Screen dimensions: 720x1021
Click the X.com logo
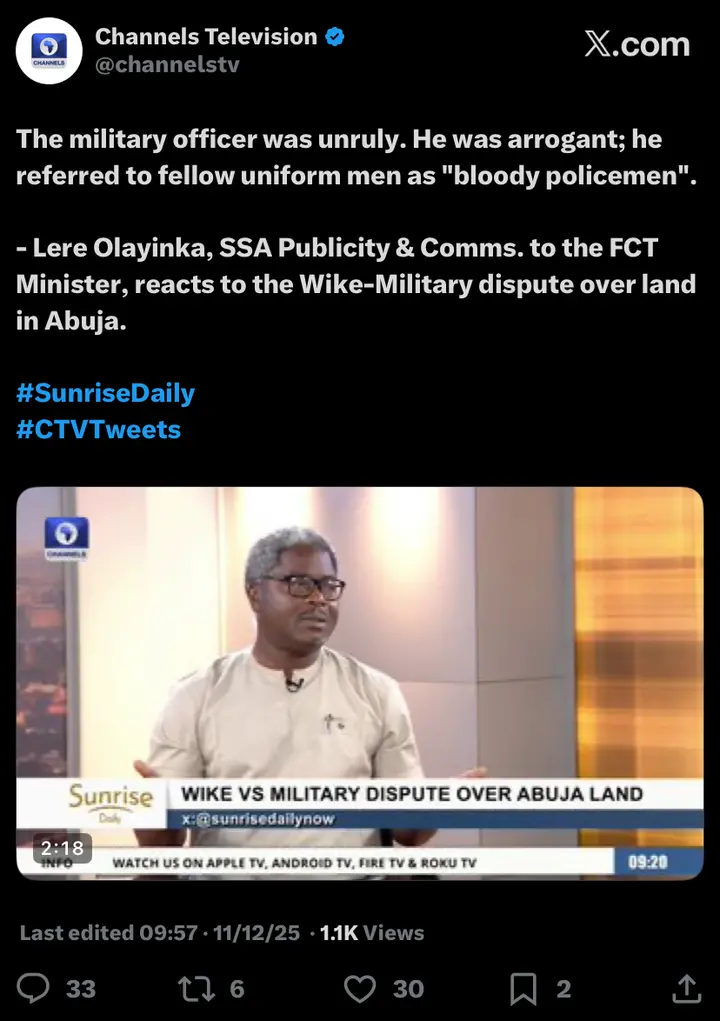point(637,44)
